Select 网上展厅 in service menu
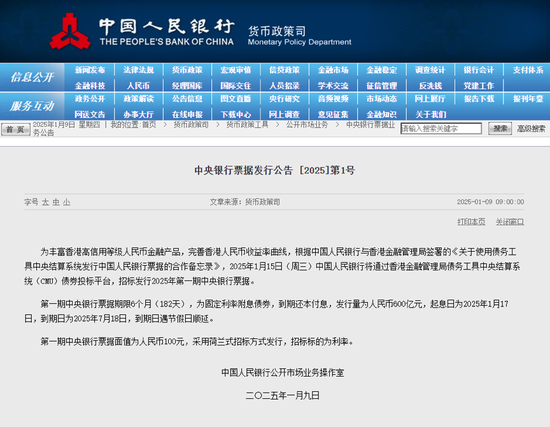Screen dimensions: 550x427 [x=430, y=99]
